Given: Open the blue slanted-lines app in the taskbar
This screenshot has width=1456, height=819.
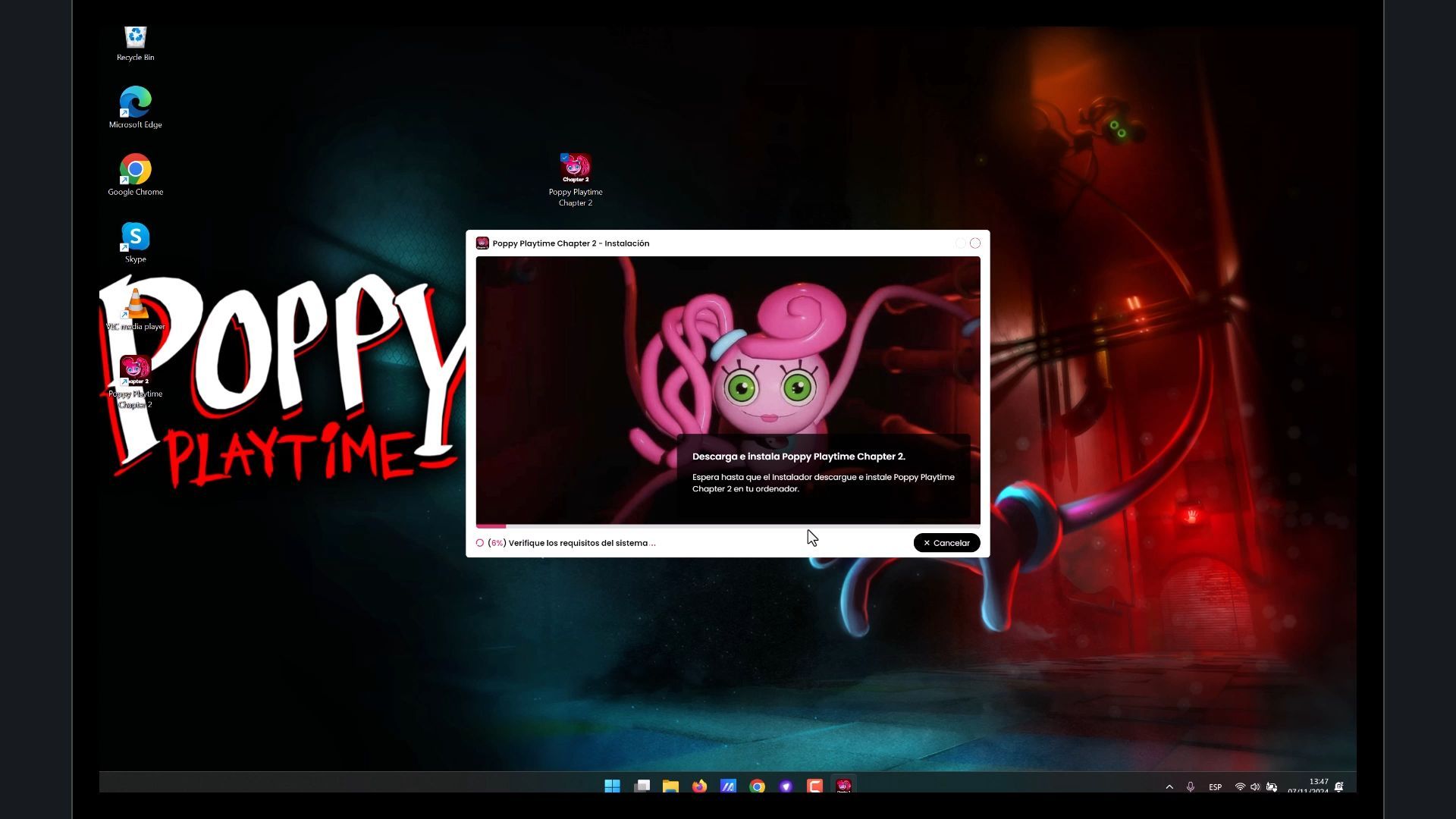Looking at the screenshot, I should point(728,786).
